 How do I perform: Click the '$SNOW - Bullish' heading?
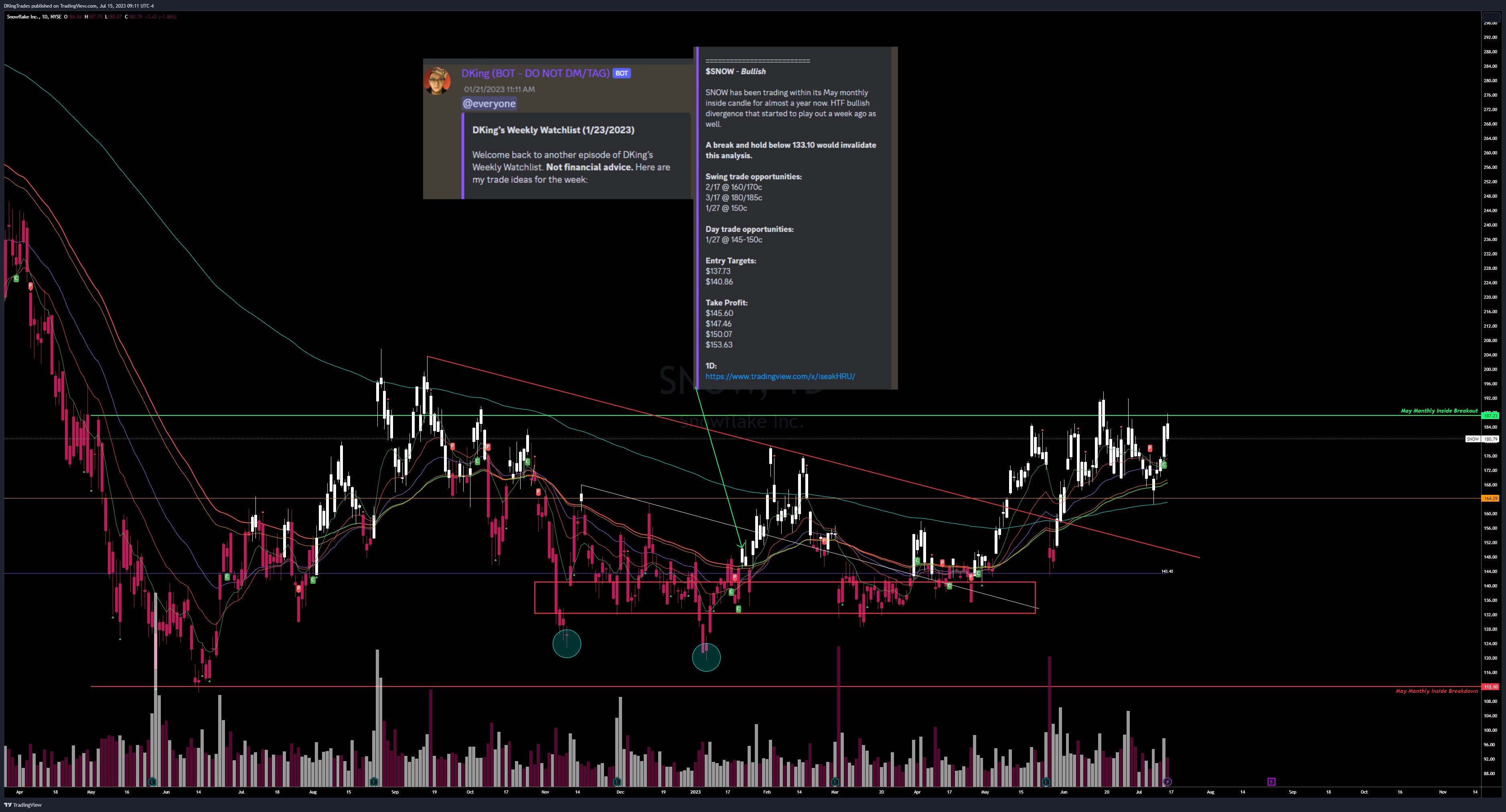point(736,71)
